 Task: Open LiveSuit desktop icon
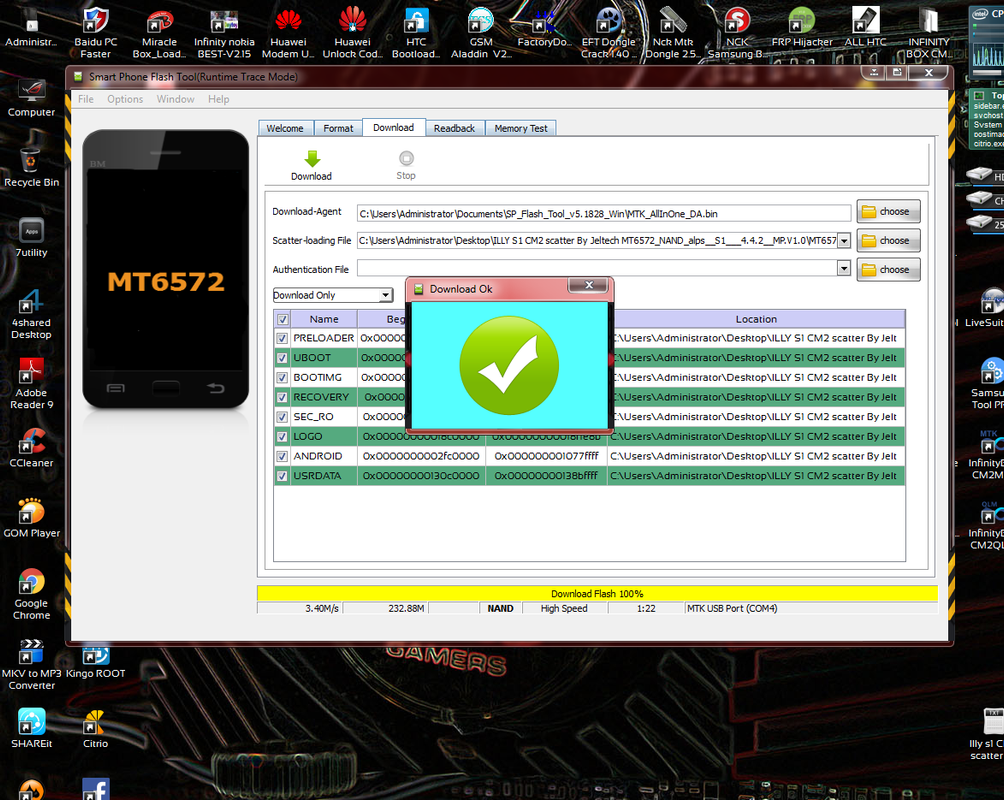click(x=986, y=308)
